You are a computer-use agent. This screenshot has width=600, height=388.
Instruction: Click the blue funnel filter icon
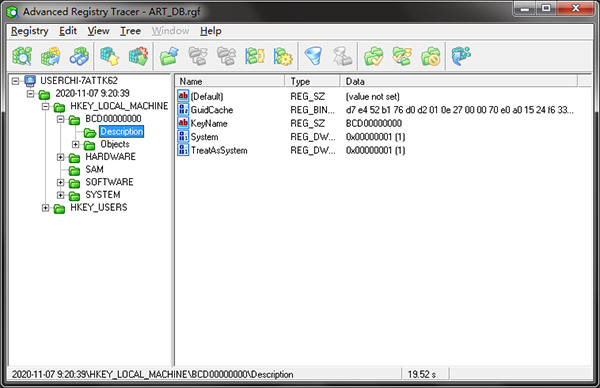point(314,56)
